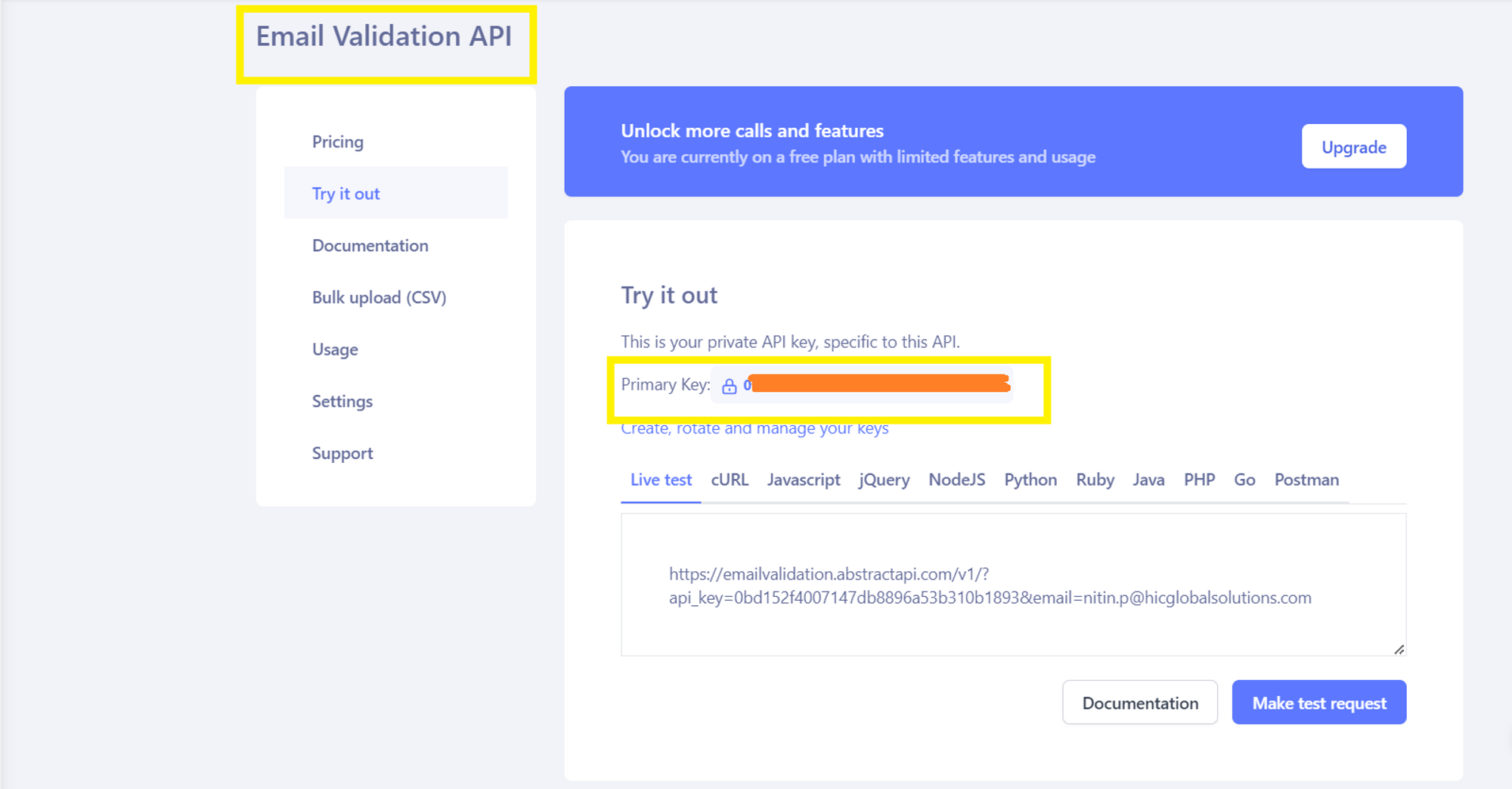Screen dimensions: 1512x789
Task: Click the resize handle on the request box
Action: click(x=1398, y=648)
